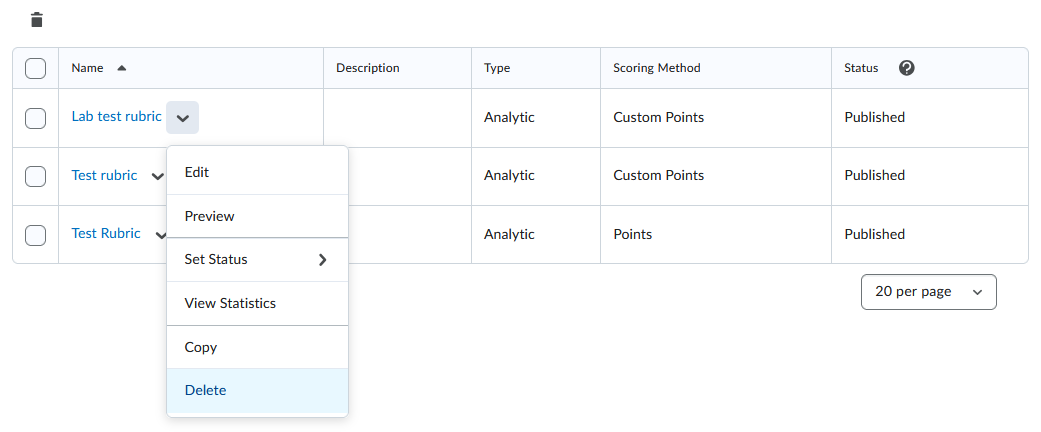
Task: Sort by the Name column header
Action: coord(88,68)
